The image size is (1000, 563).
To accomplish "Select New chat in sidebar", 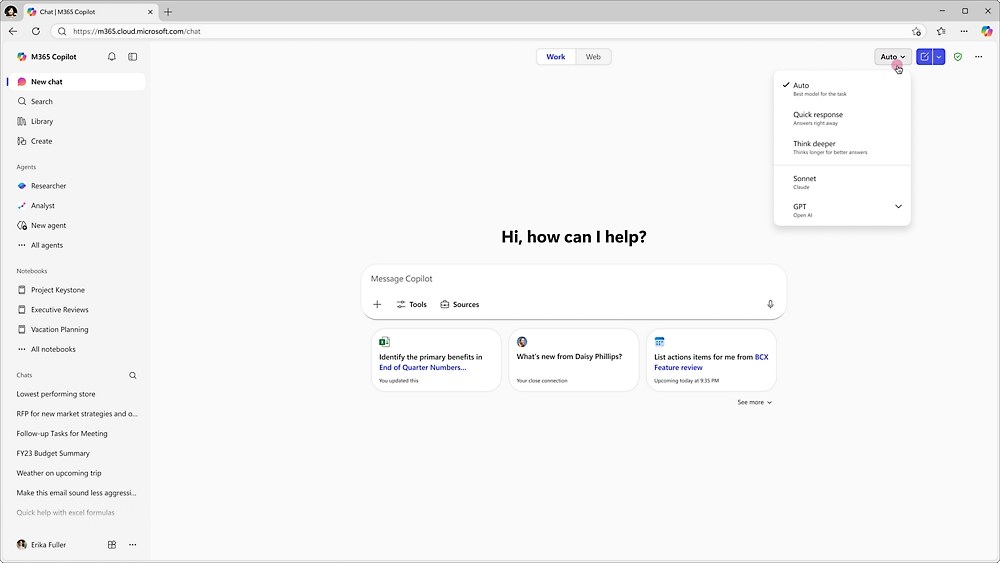I will coord(77,82).
